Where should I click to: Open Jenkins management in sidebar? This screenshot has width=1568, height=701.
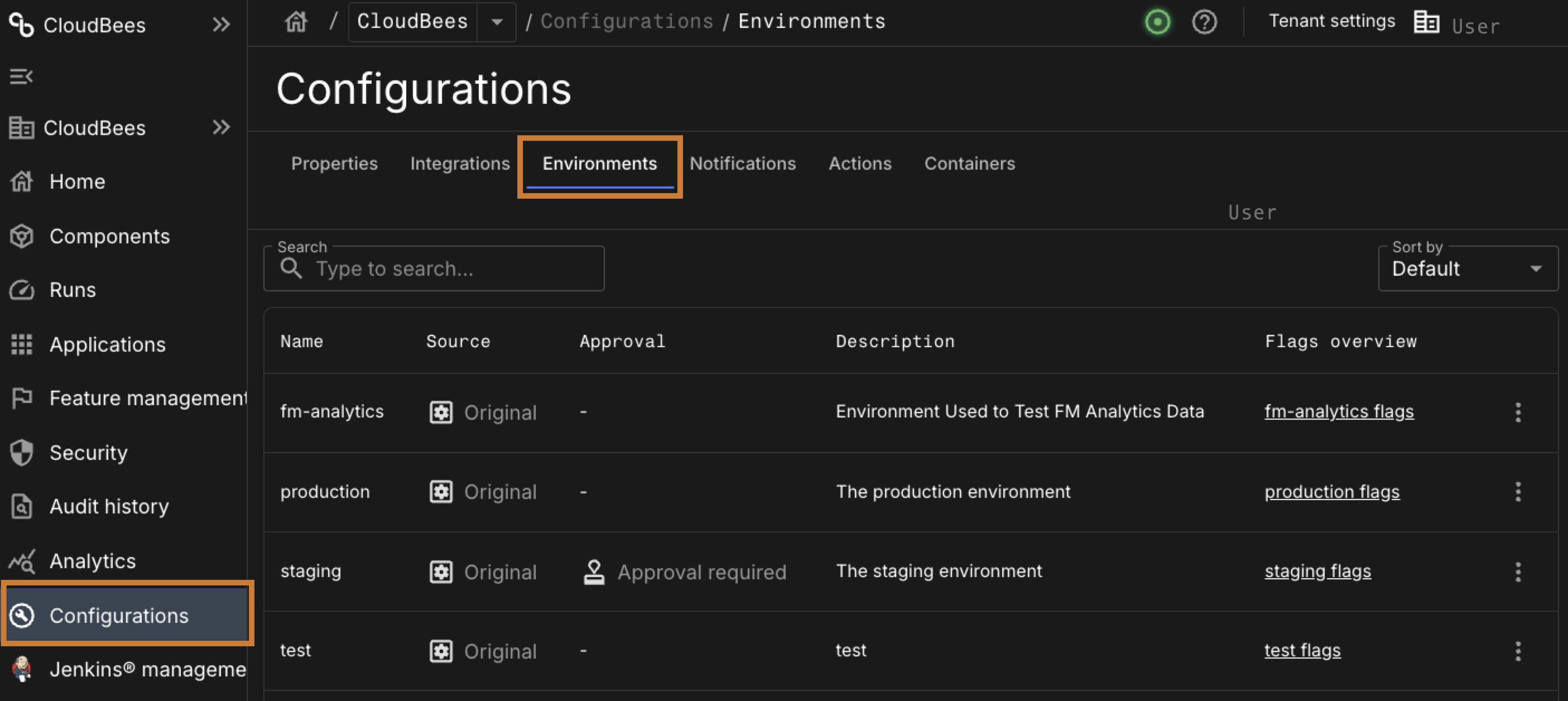pos(147,669)
